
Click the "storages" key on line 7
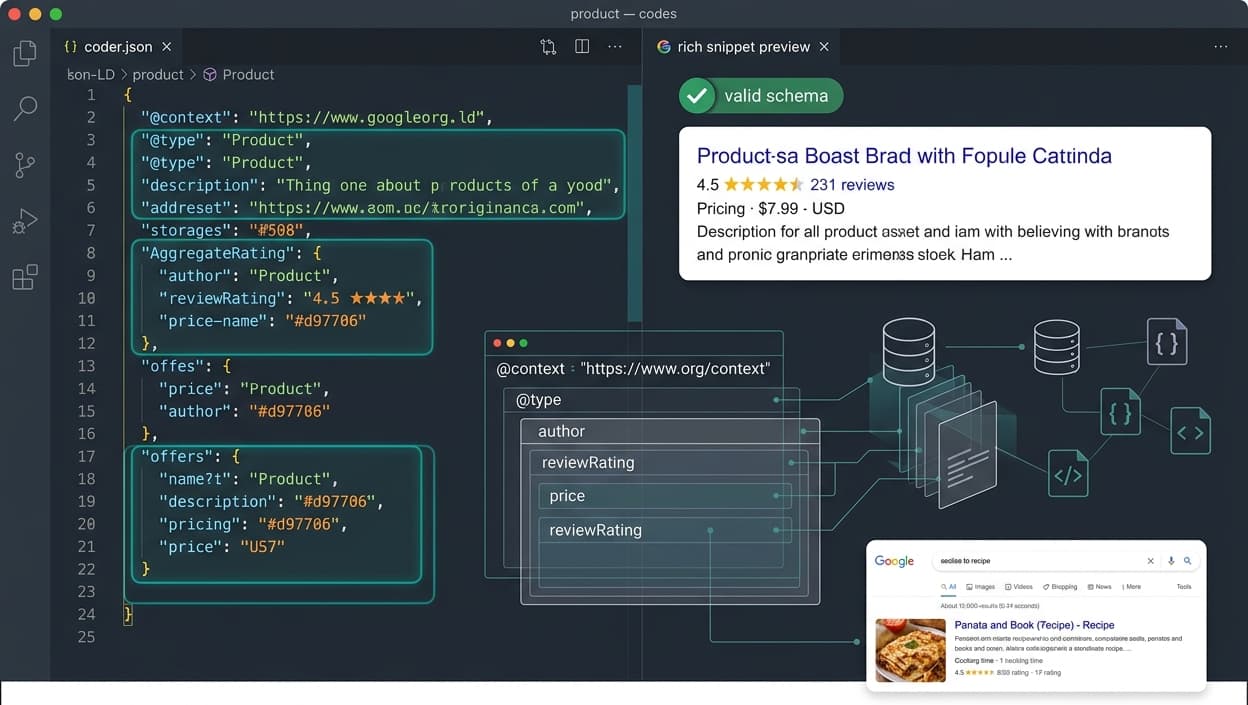point(185,231)
